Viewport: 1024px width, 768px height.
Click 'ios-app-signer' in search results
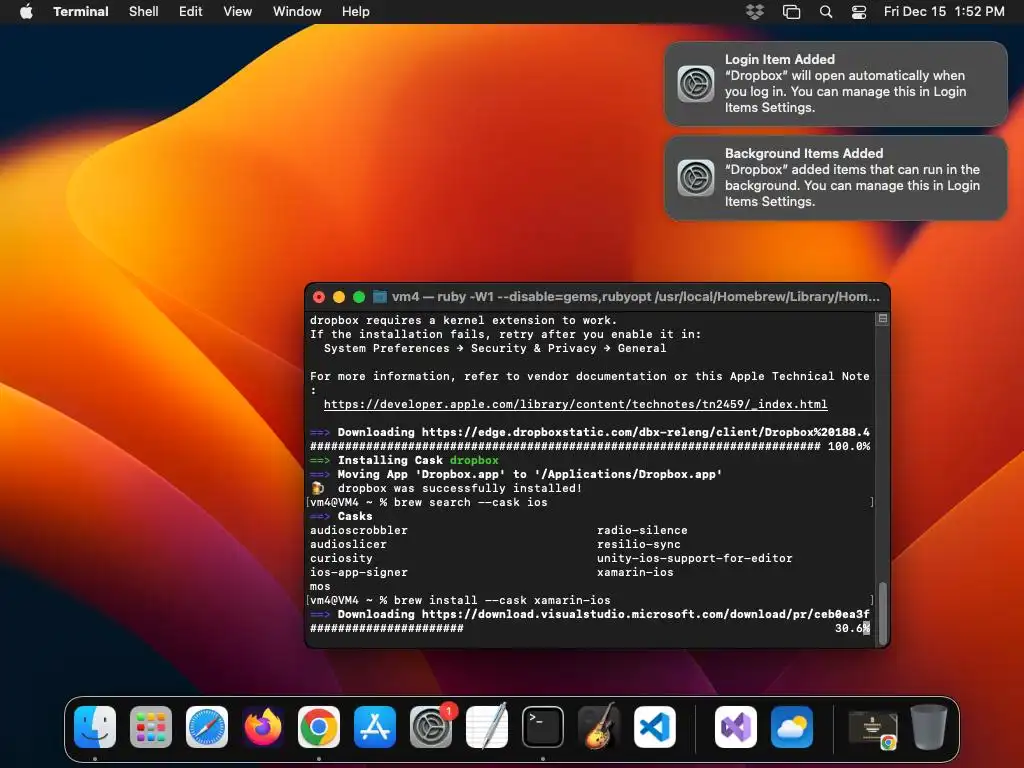[x=359, y=572]
